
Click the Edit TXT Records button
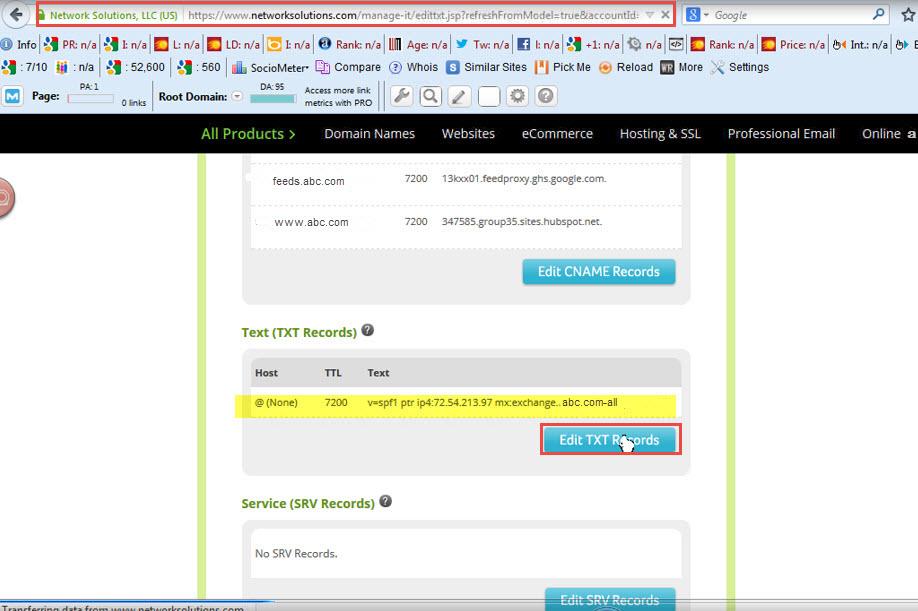tap(609, 440)
